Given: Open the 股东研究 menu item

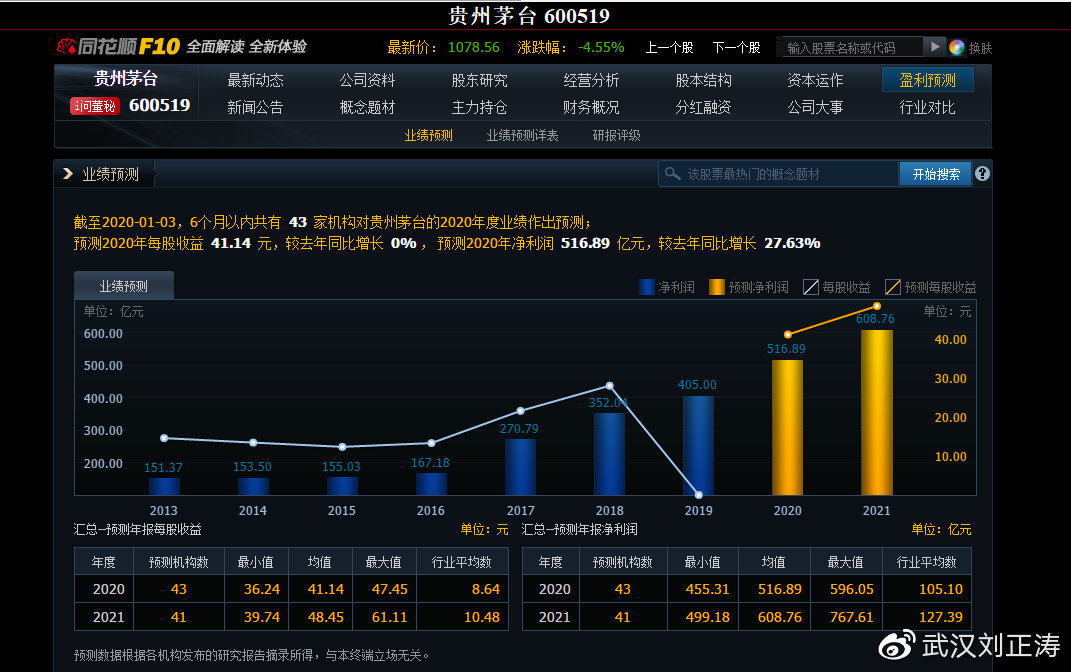Looking at the screenshot, I should [x=479, y=80].
